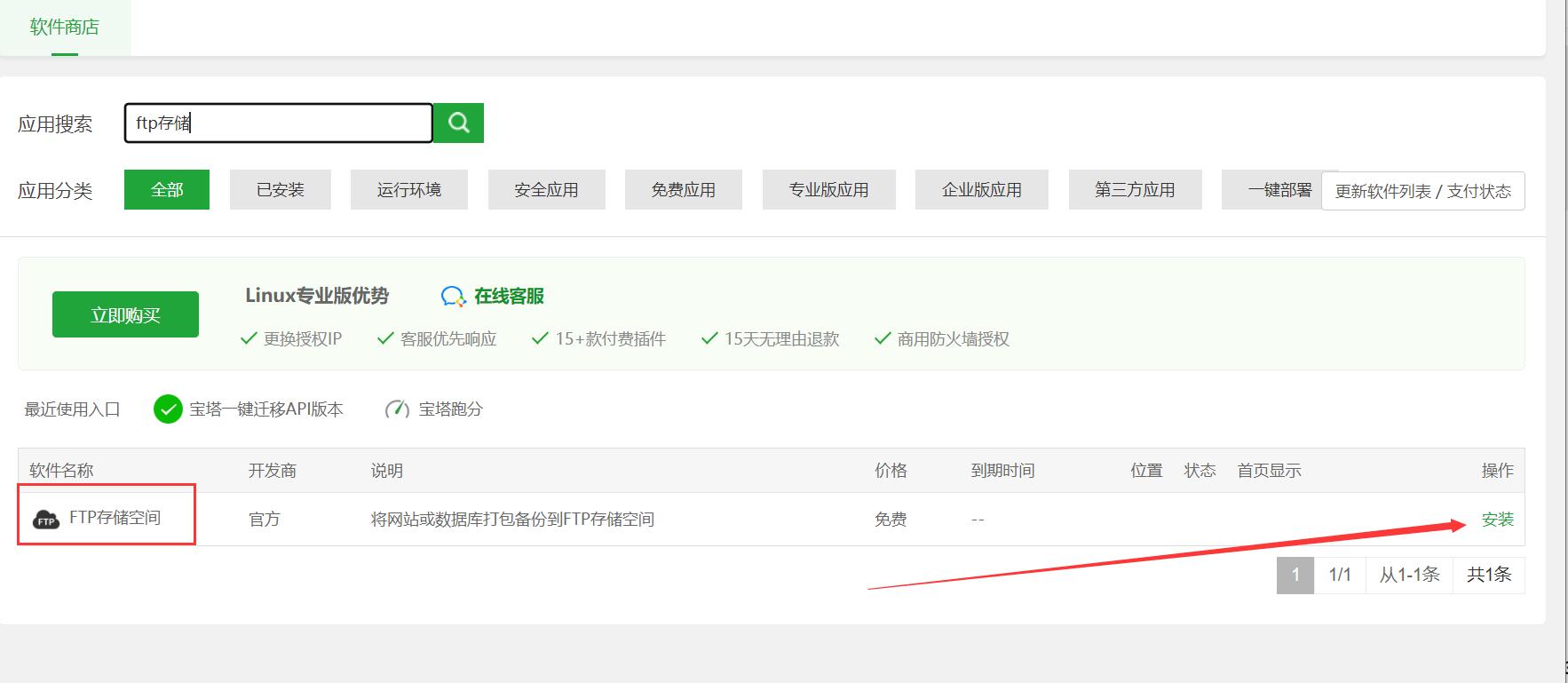The height and width of the screenshot is (683, 1568).
Task: Click the 价格 column header
Action: coord(891,471)
